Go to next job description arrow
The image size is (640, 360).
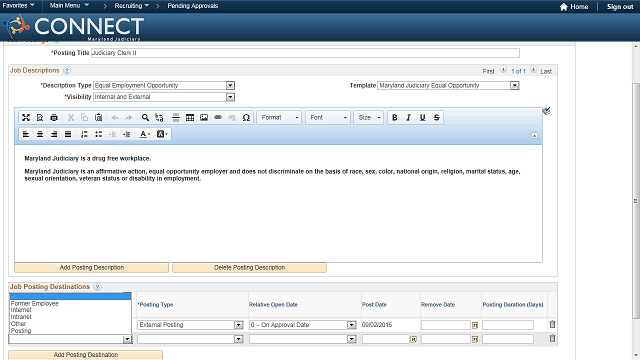[533, 70]
